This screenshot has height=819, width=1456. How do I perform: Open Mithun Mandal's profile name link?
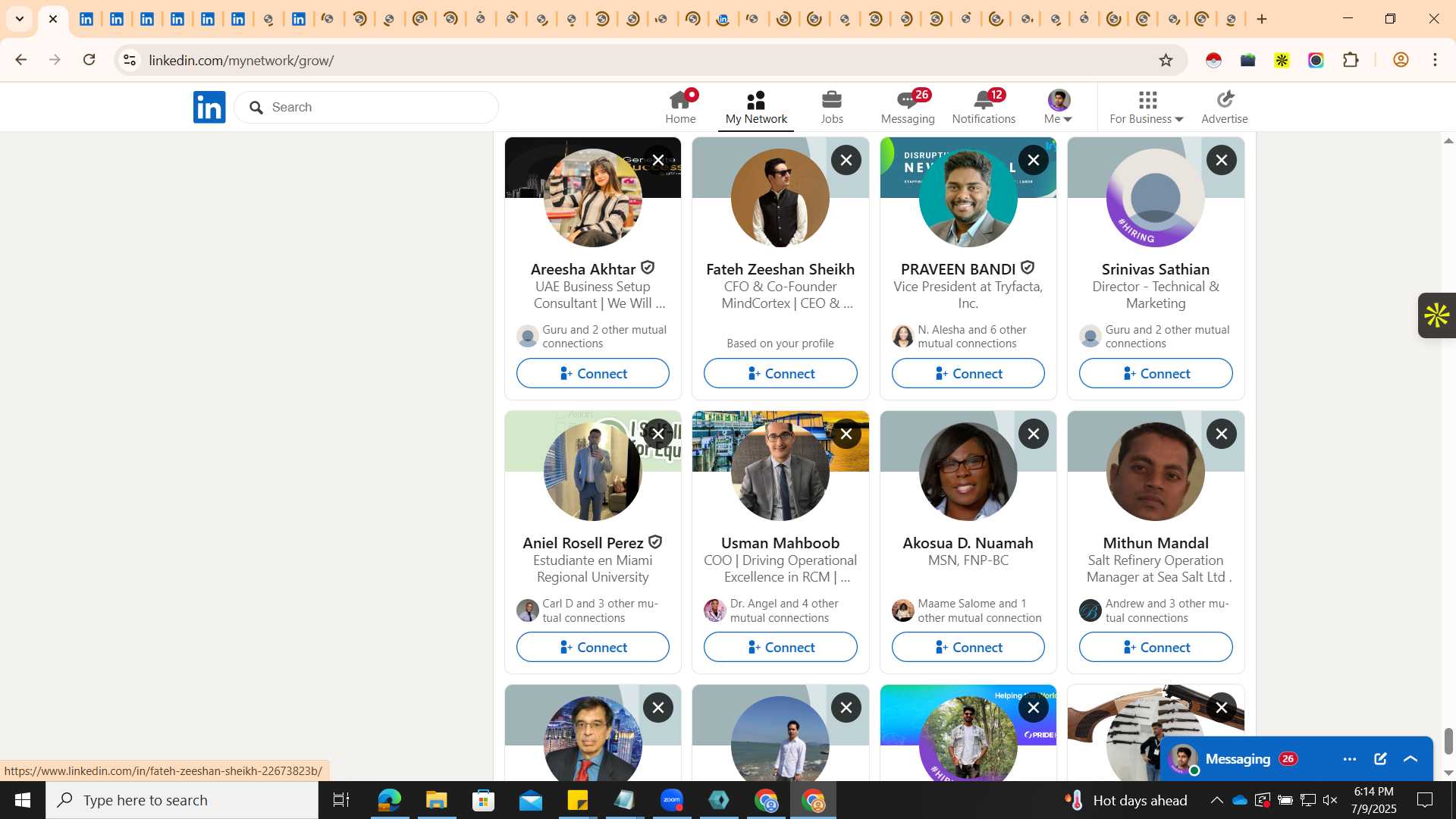pyautogui.click(x=1156, y=543)
